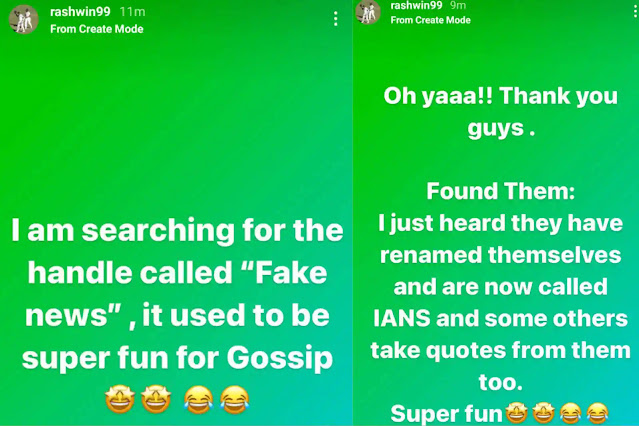This screenshot has width=639, height=426.
Task: Click the 9m timestamp on right story
Action: 458,5
